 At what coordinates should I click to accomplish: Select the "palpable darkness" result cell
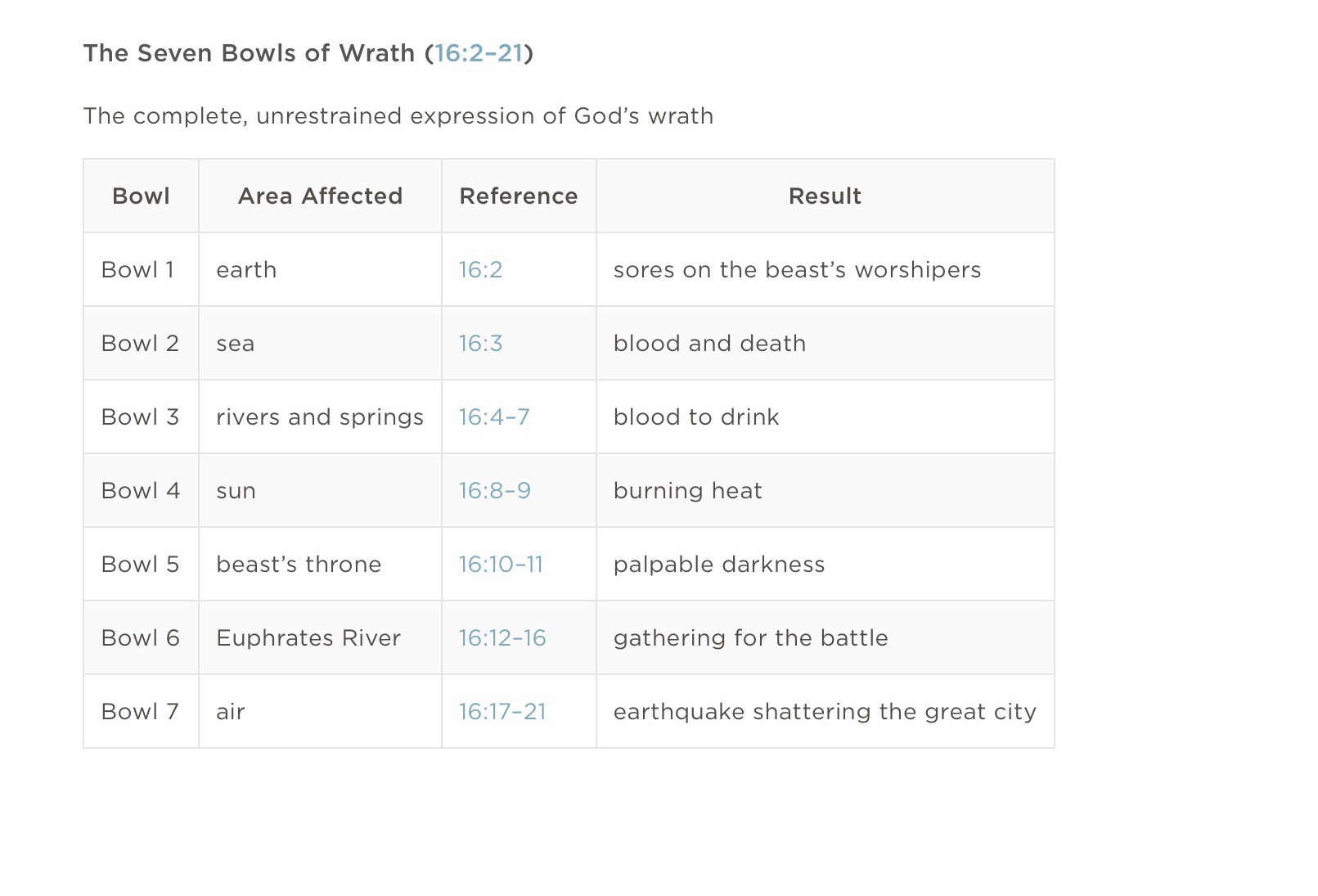point(719,565)
